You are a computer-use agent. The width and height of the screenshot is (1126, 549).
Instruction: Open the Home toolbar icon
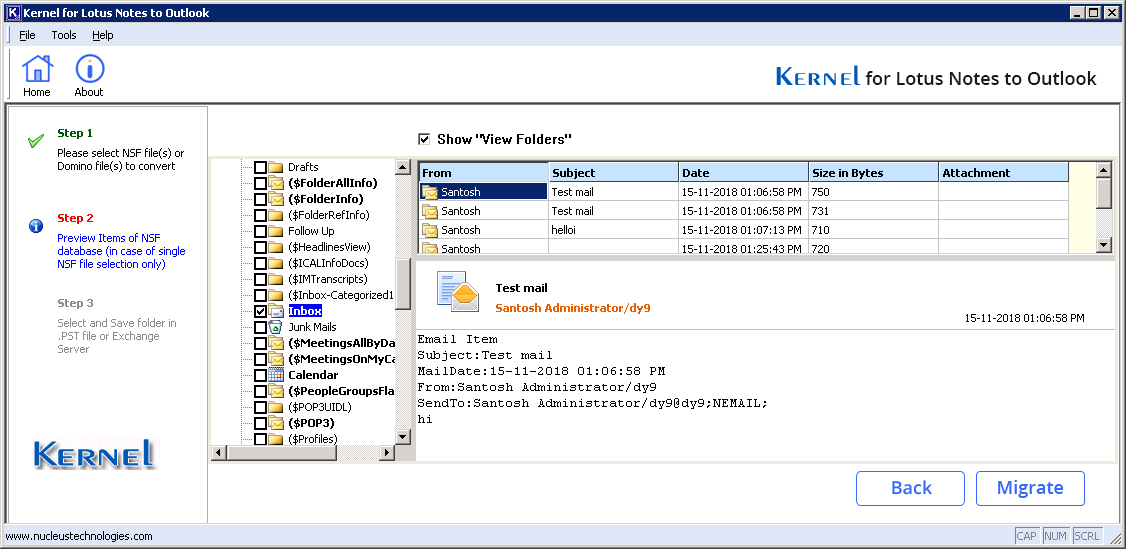point(37,75)
